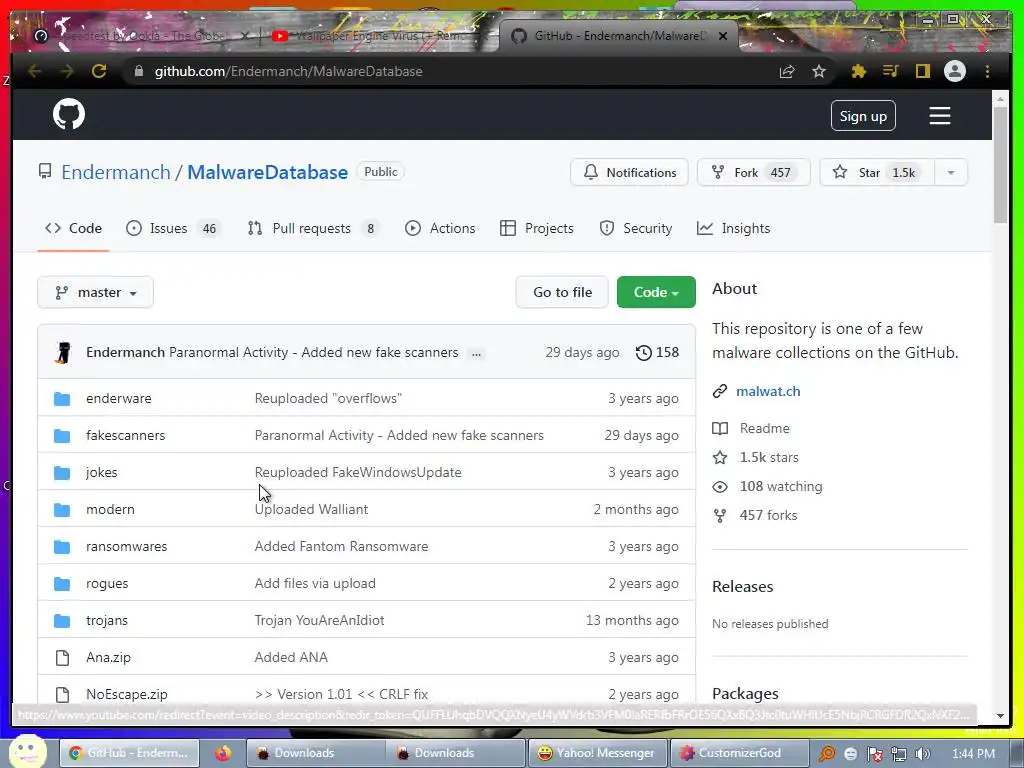Viewport: 1024px width, 768px height.
Task: Open the media control playlist icon
Action: pos(891,71)
